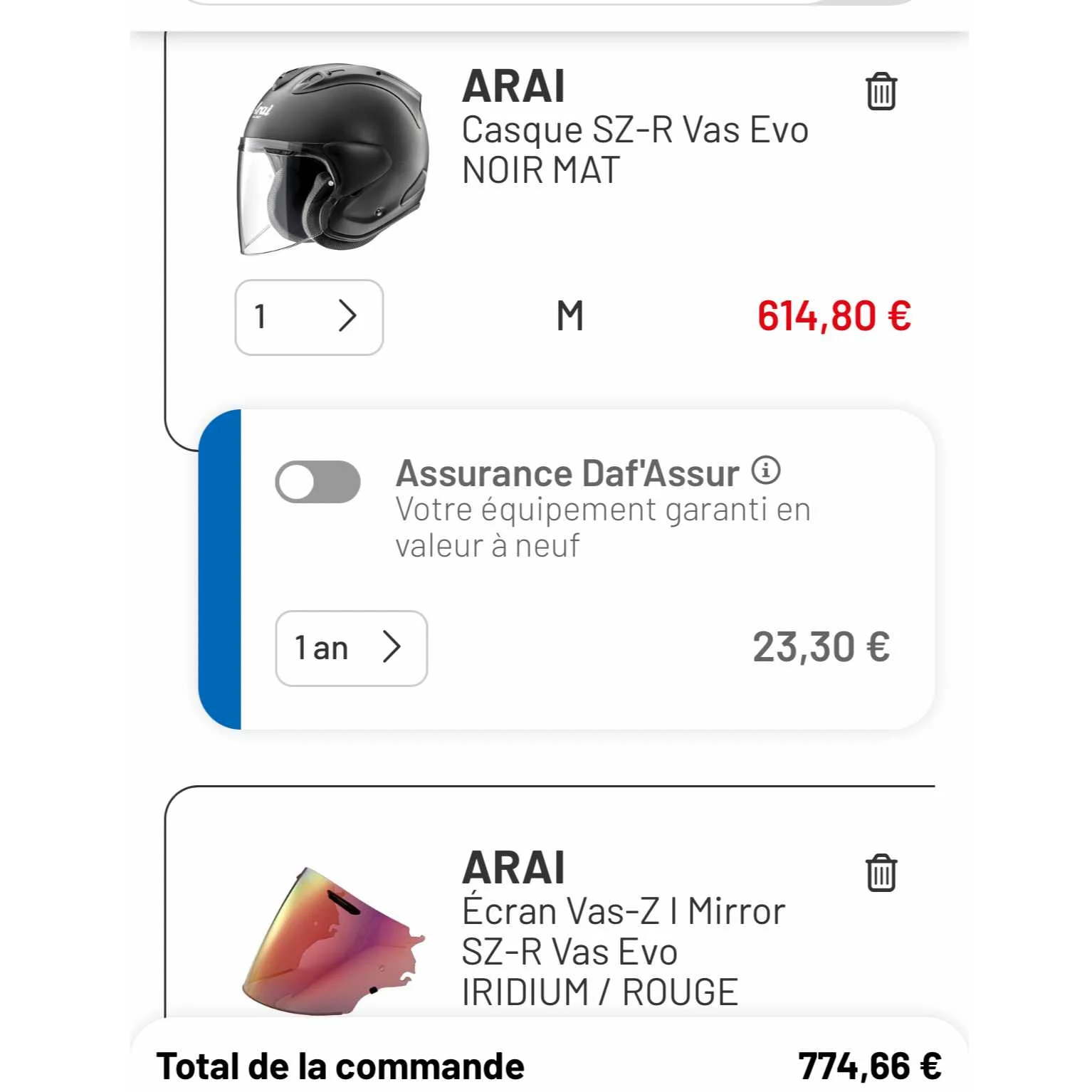Open the helmet quantity selector
The width and height of the screenshot is (1092, 1092).
pos(309,317)
